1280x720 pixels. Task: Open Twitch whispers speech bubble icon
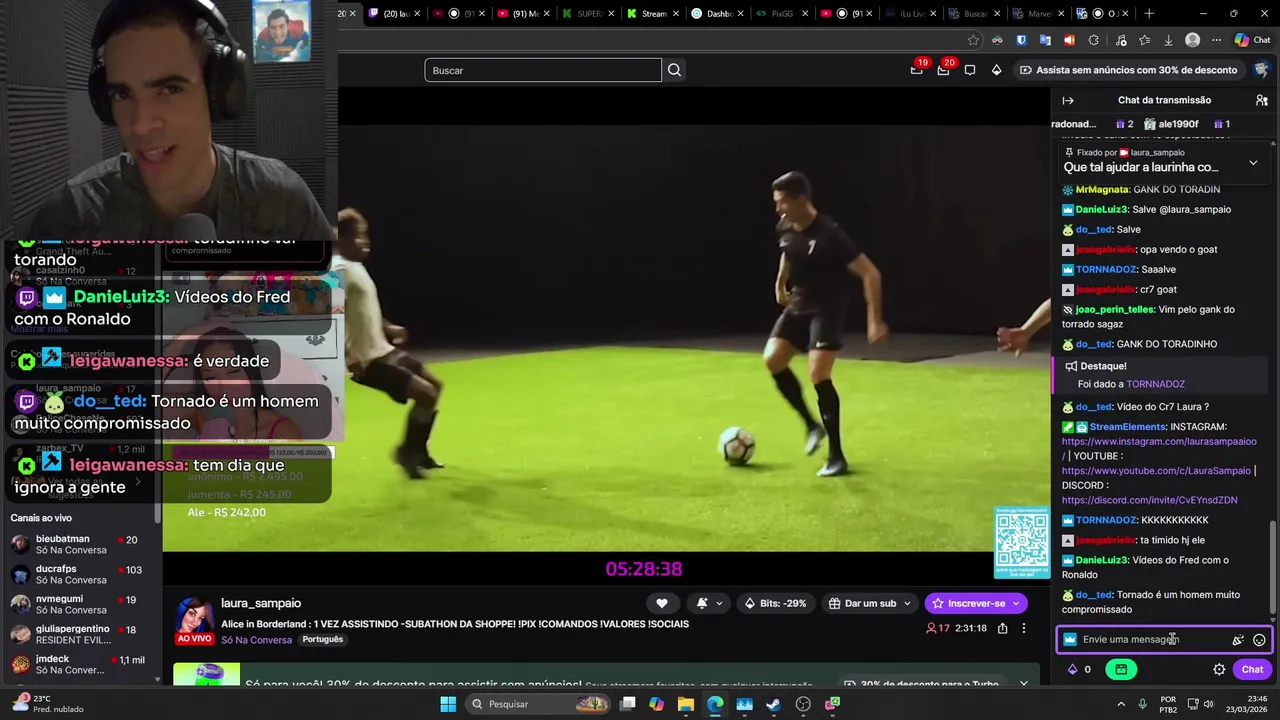point(970,70)
